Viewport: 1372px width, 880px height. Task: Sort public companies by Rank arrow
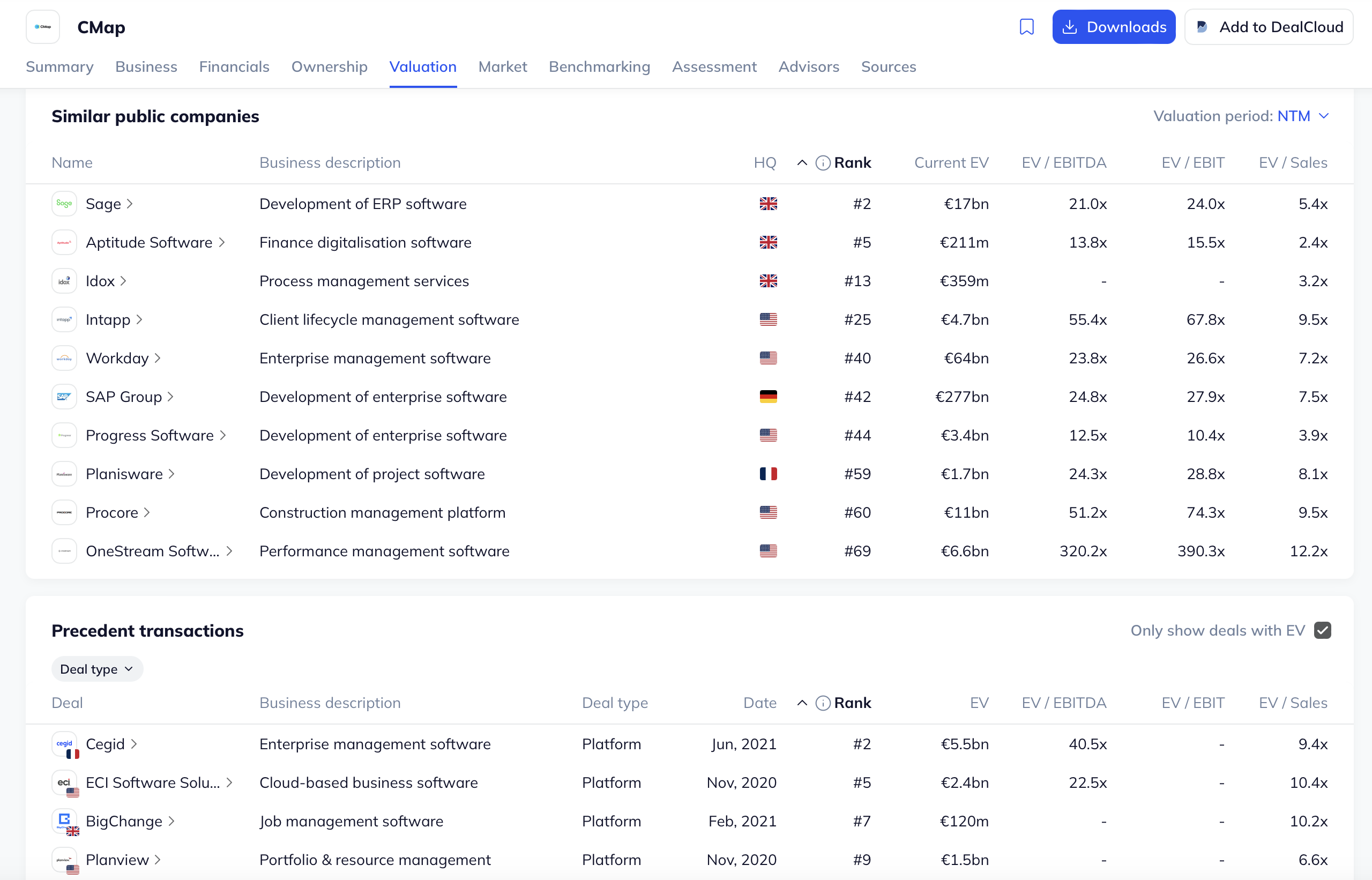(802, 163)
